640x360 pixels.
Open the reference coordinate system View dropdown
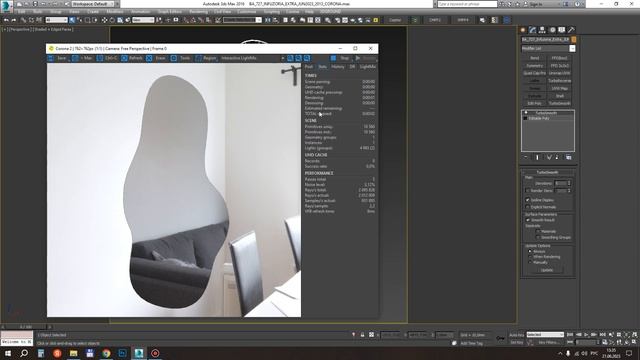point(143,20)
